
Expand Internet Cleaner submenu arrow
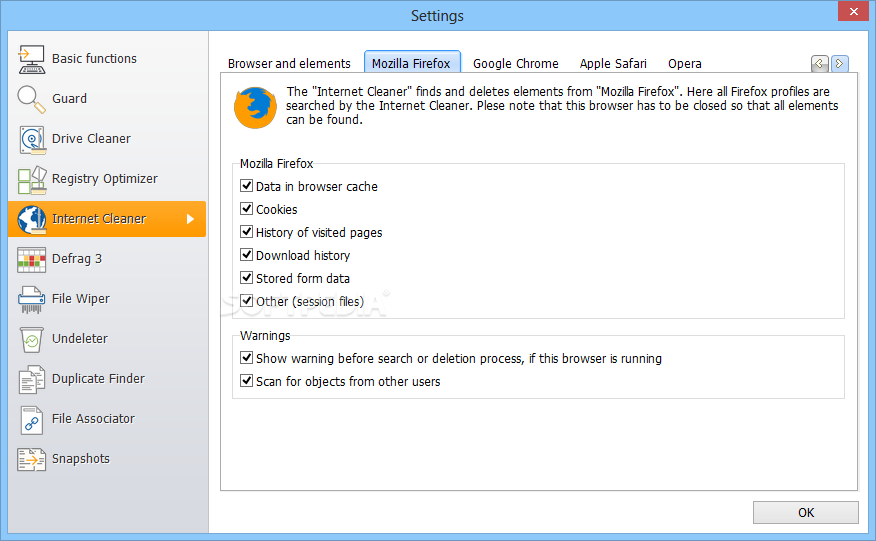[x=191, y=219]
